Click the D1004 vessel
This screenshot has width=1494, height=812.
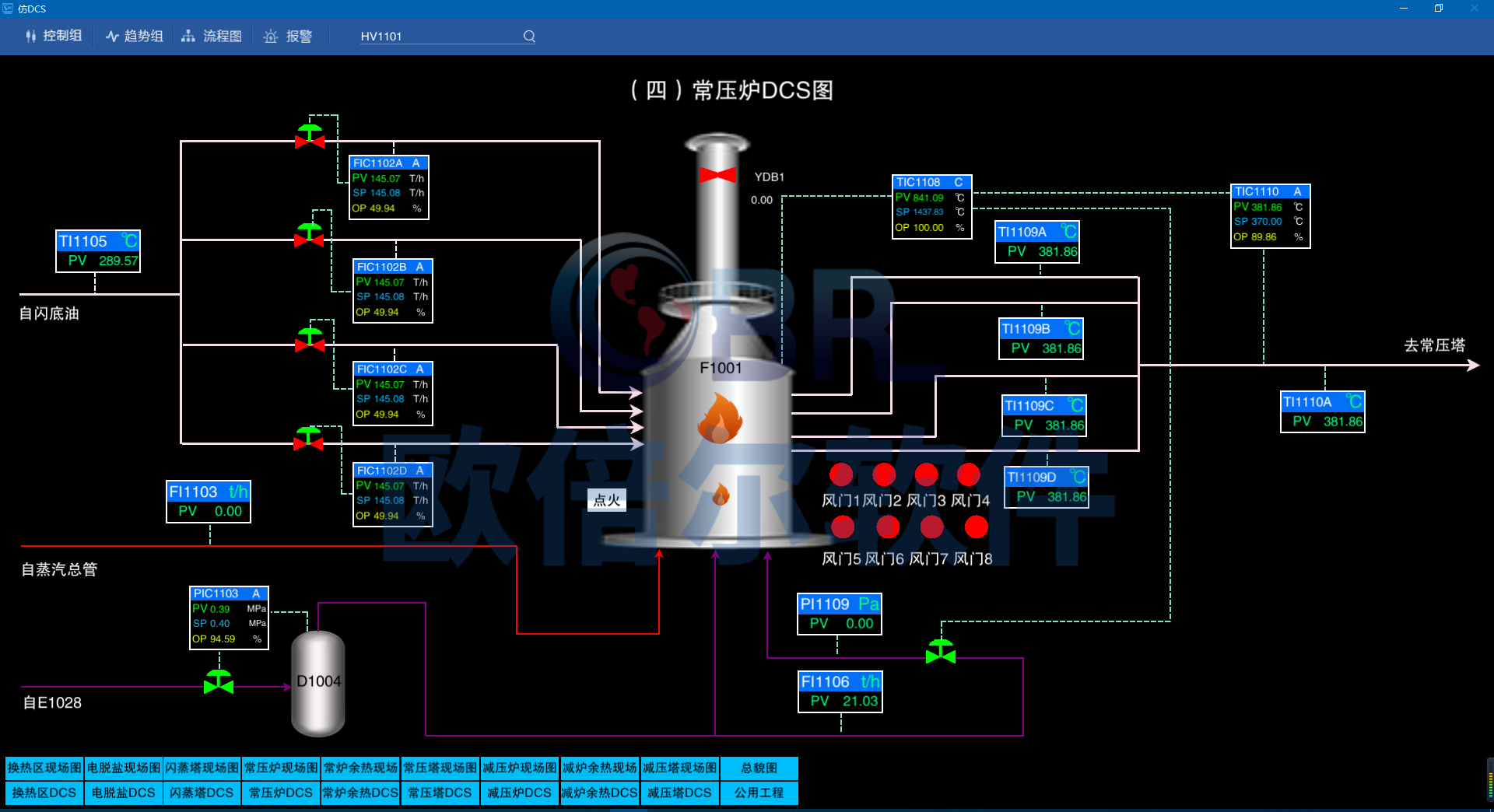point(318,683)
